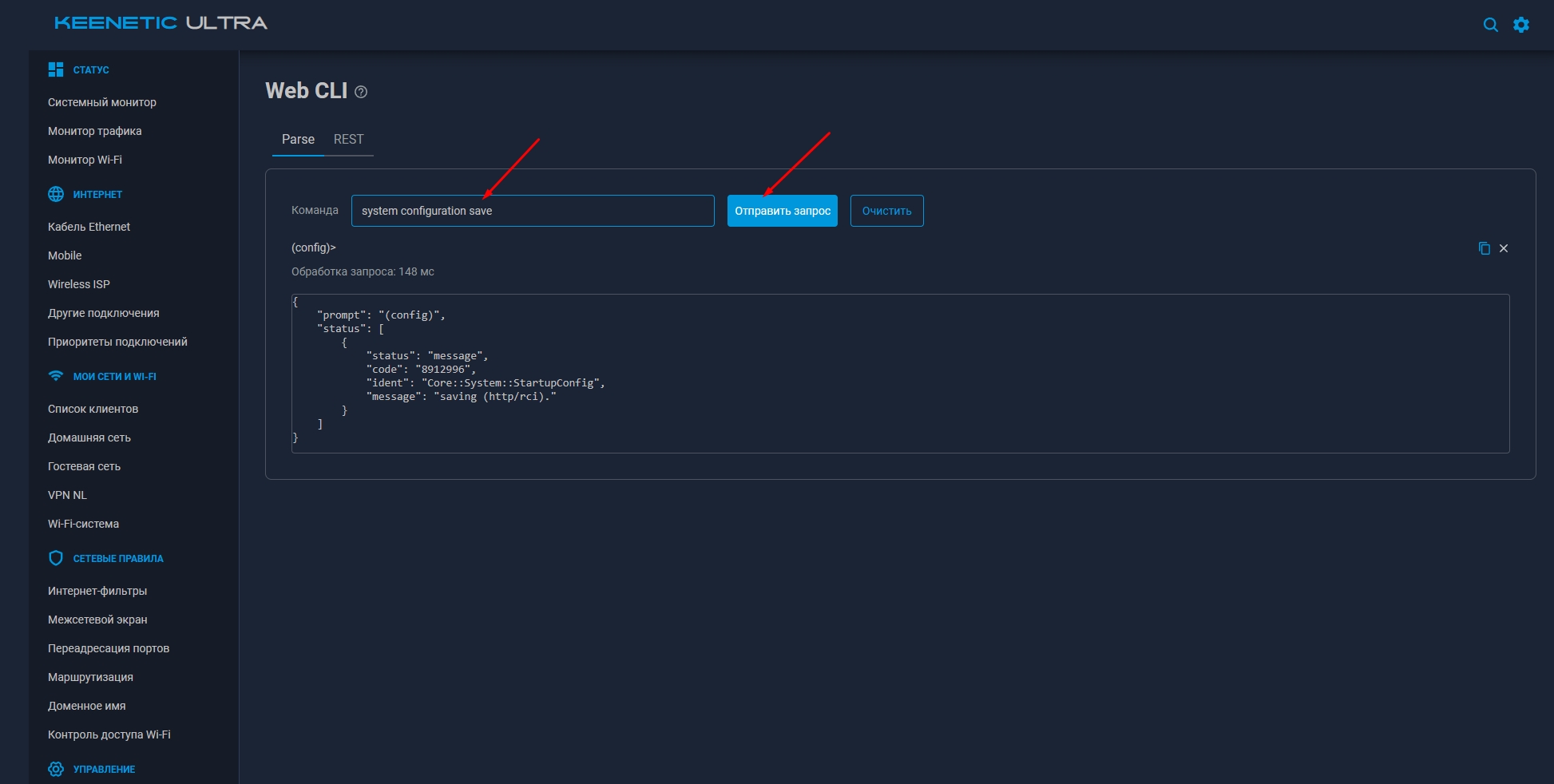Open settings via the gear icon

click(1521, 25)
